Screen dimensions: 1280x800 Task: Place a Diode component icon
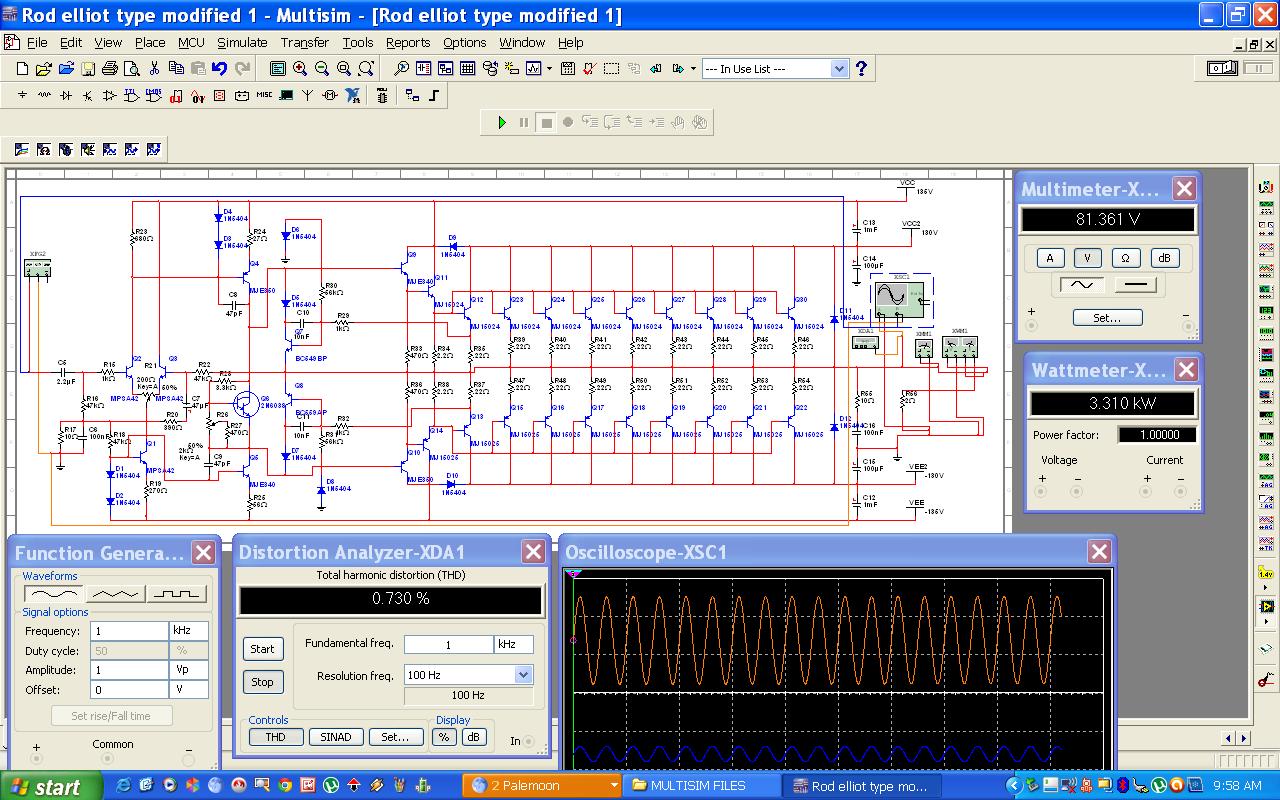pos(66,95)
